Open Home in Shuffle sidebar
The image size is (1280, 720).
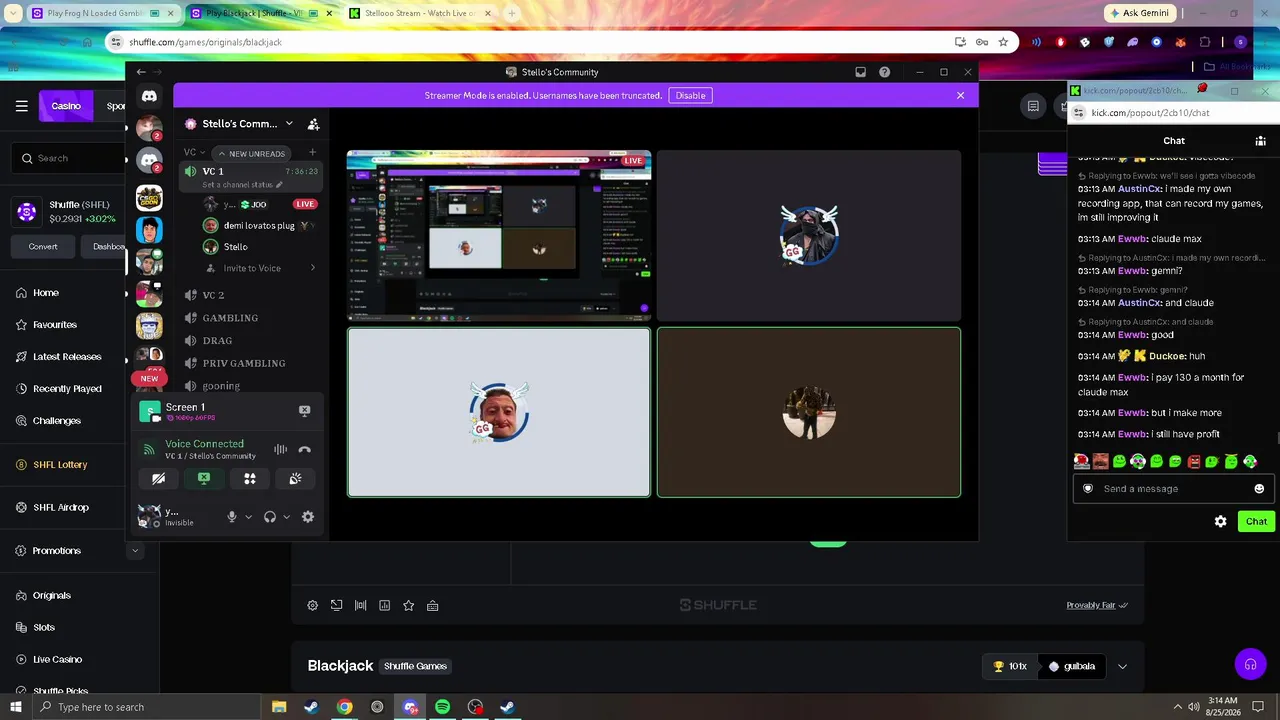46,293
